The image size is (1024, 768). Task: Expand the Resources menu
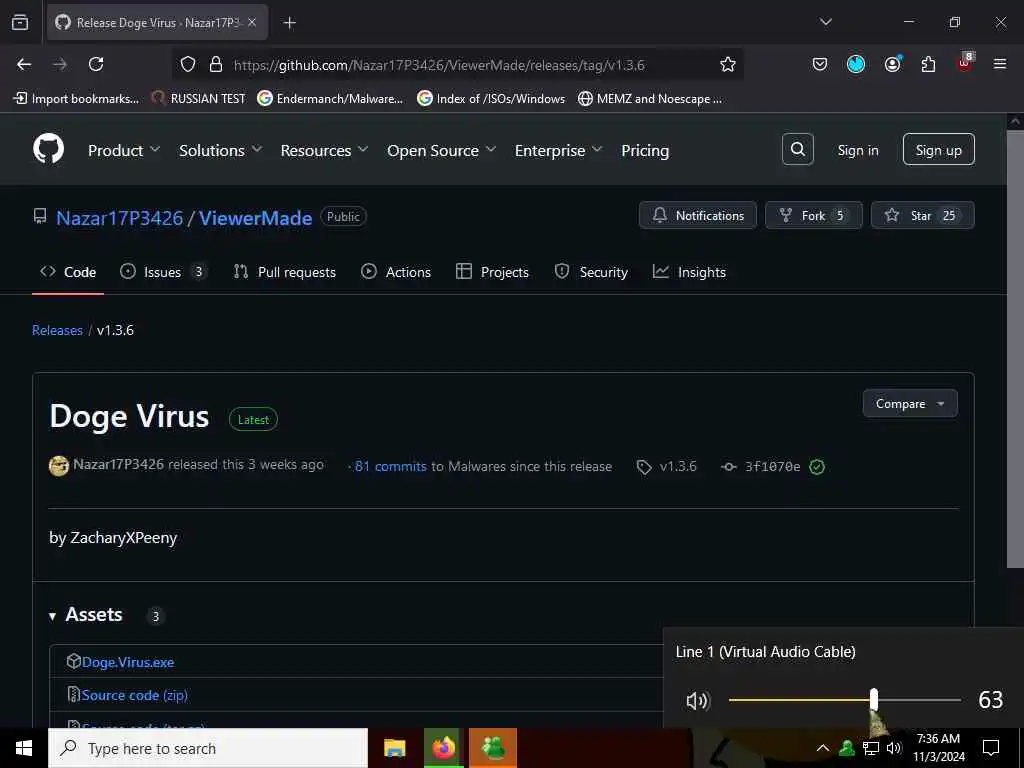click(x=325, y=150)
